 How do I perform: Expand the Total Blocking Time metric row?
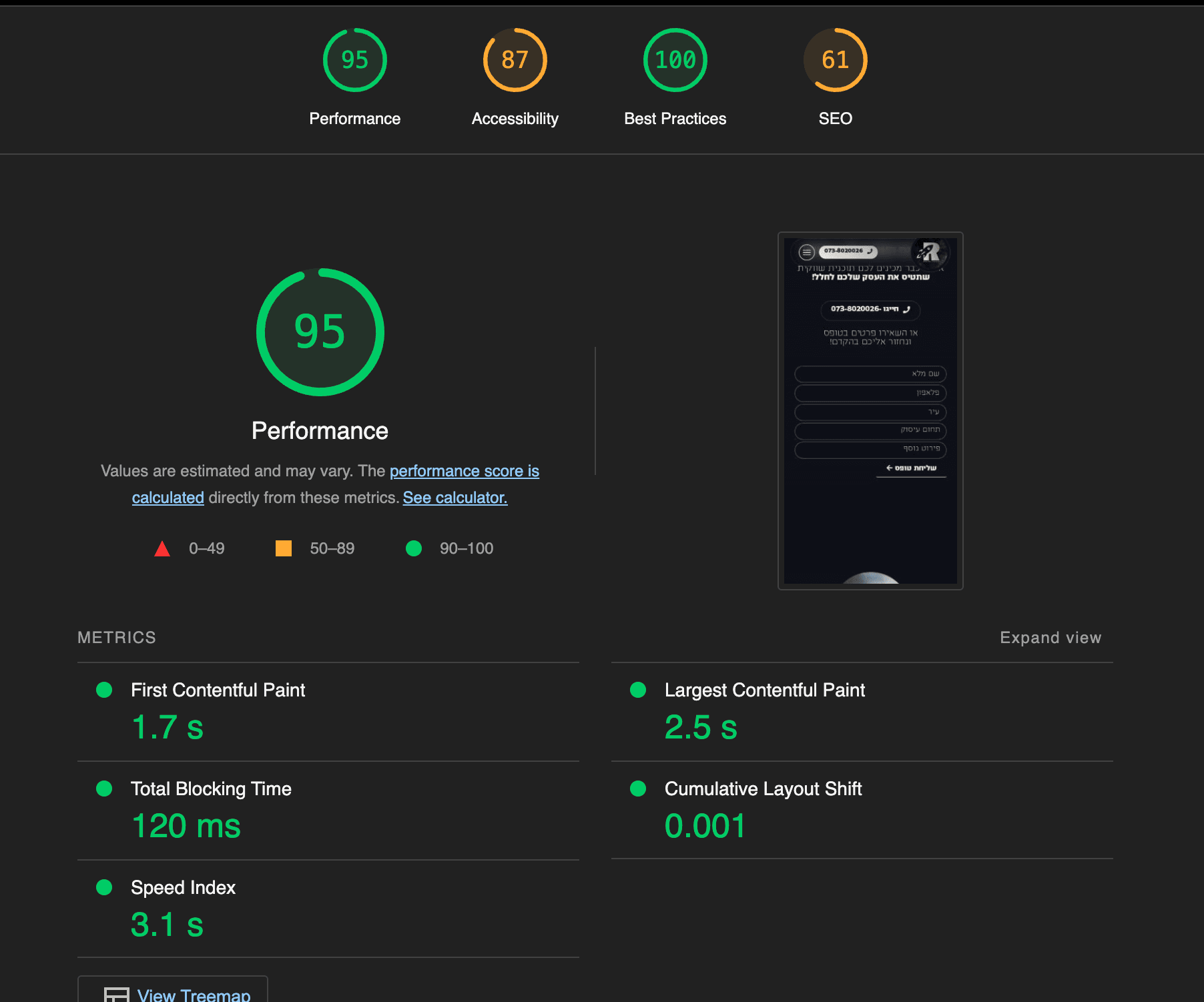211,789
